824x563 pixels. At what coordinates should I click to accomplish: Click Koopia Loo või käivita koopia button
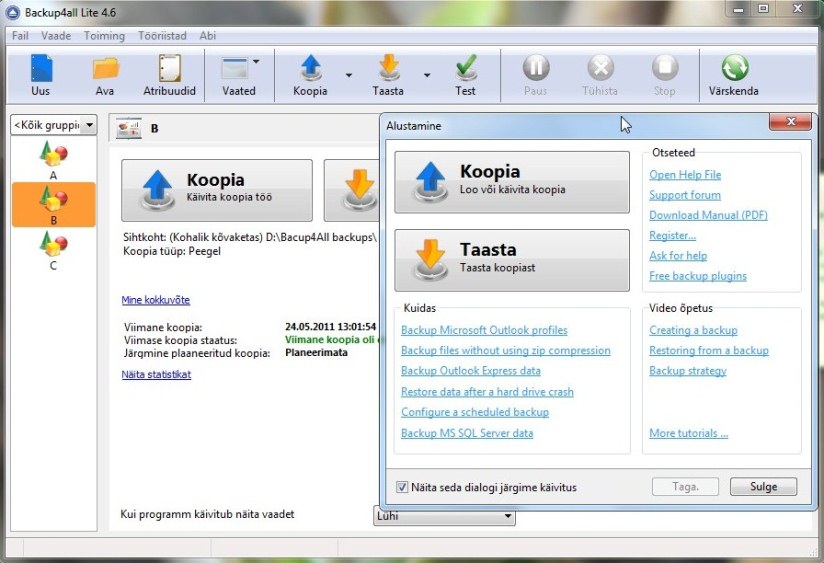coord(512,182)
